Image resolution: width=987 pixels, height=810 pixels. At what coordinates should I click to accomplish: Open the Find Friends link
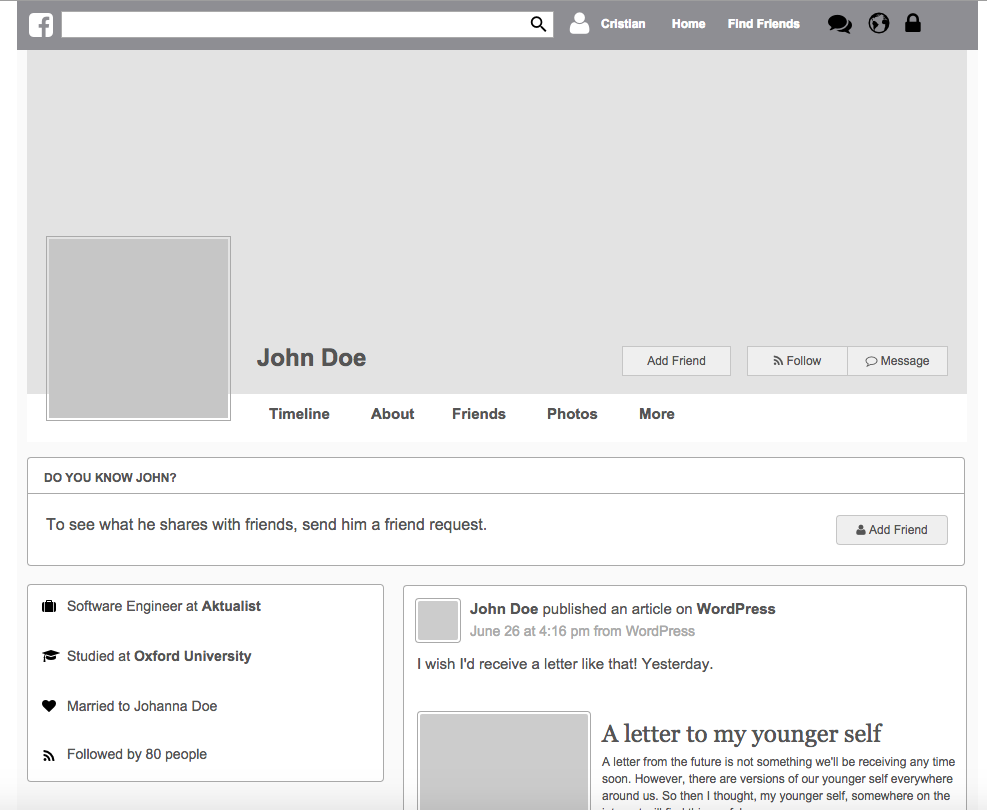point(763,24)
